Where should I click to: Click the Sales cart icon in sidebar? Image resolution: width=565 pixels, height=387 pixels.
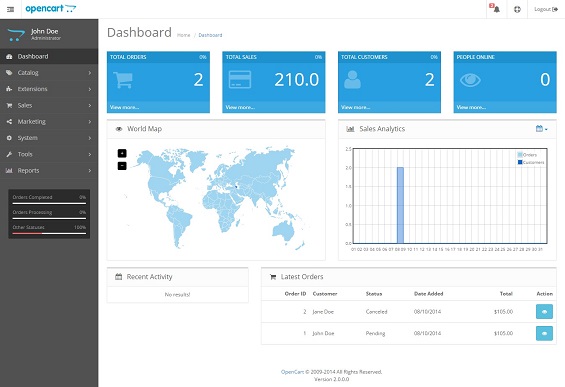pyautogui.click(x=9, y=106)
